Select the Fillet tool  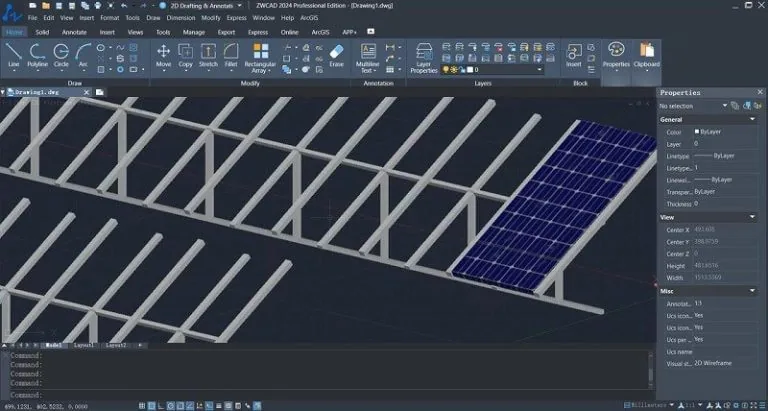231,53
